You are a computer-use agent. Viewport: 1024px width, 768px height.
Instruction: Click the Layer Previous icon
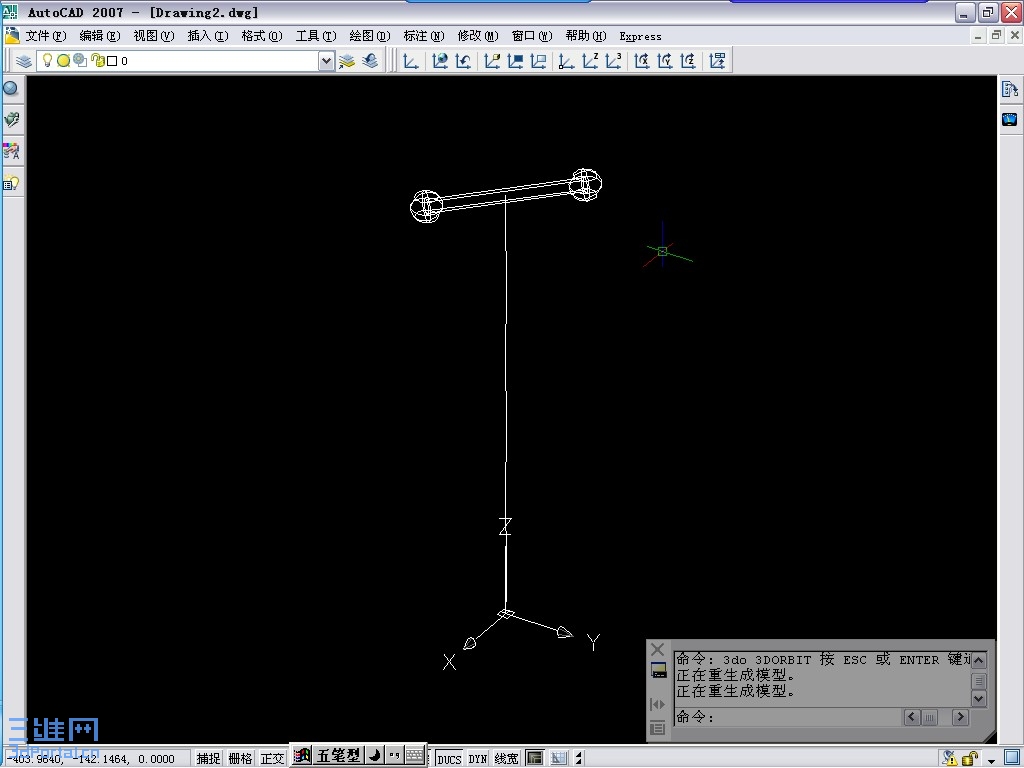(370, 61)
